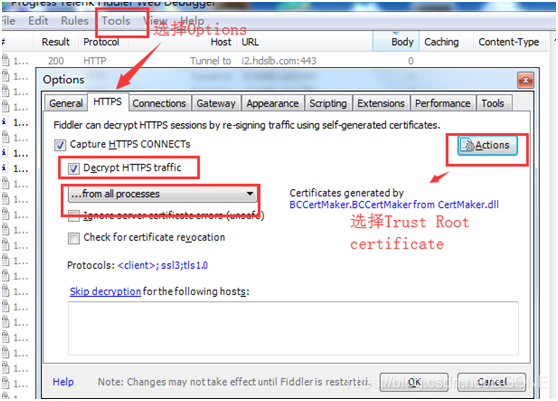Switch to the General options tab
Image resolution: width=558 pixels, height=401 pixels.
(x=66, y=104)
